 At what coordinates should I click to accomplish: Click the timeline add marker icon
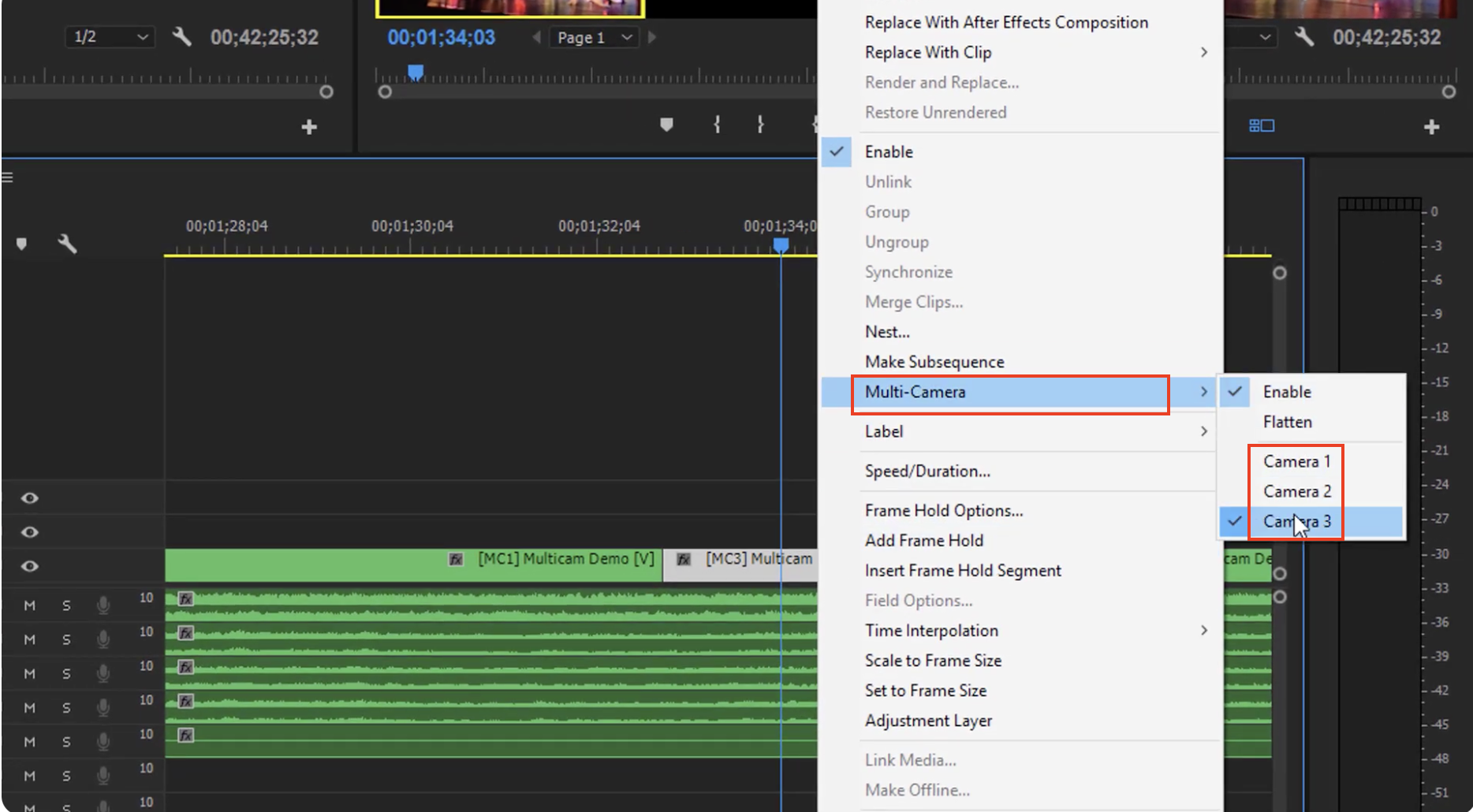tap(22, 244)
